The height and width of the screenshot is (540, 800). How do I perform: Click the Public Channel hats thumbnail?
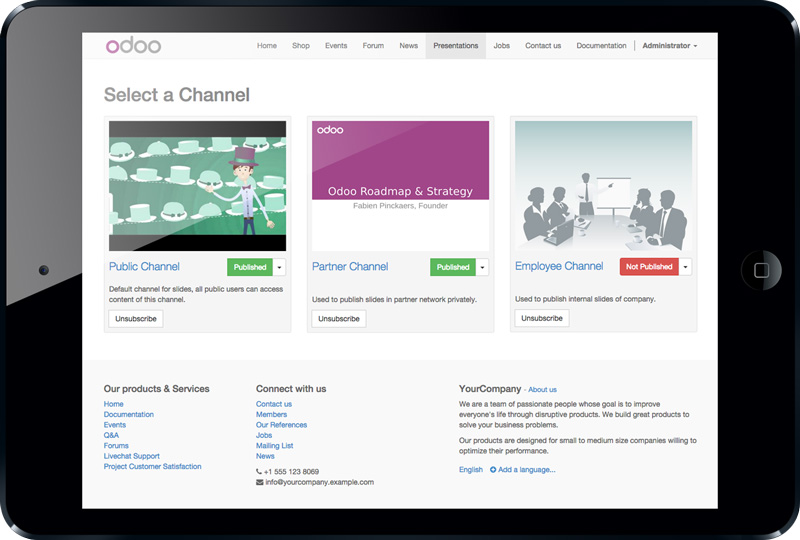[x=197, y=186]
